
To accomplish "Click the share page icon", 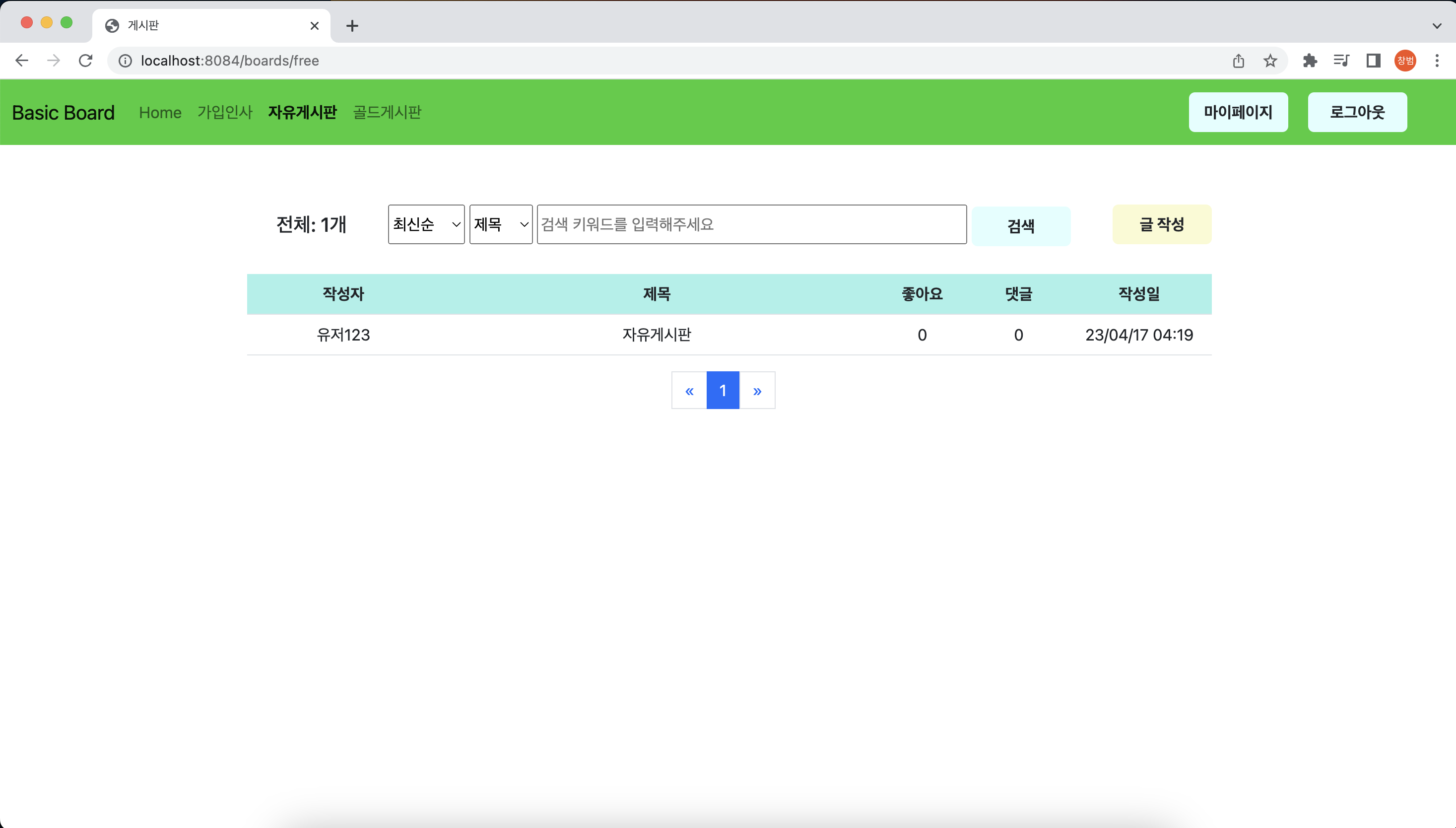I will (1238, 60).
